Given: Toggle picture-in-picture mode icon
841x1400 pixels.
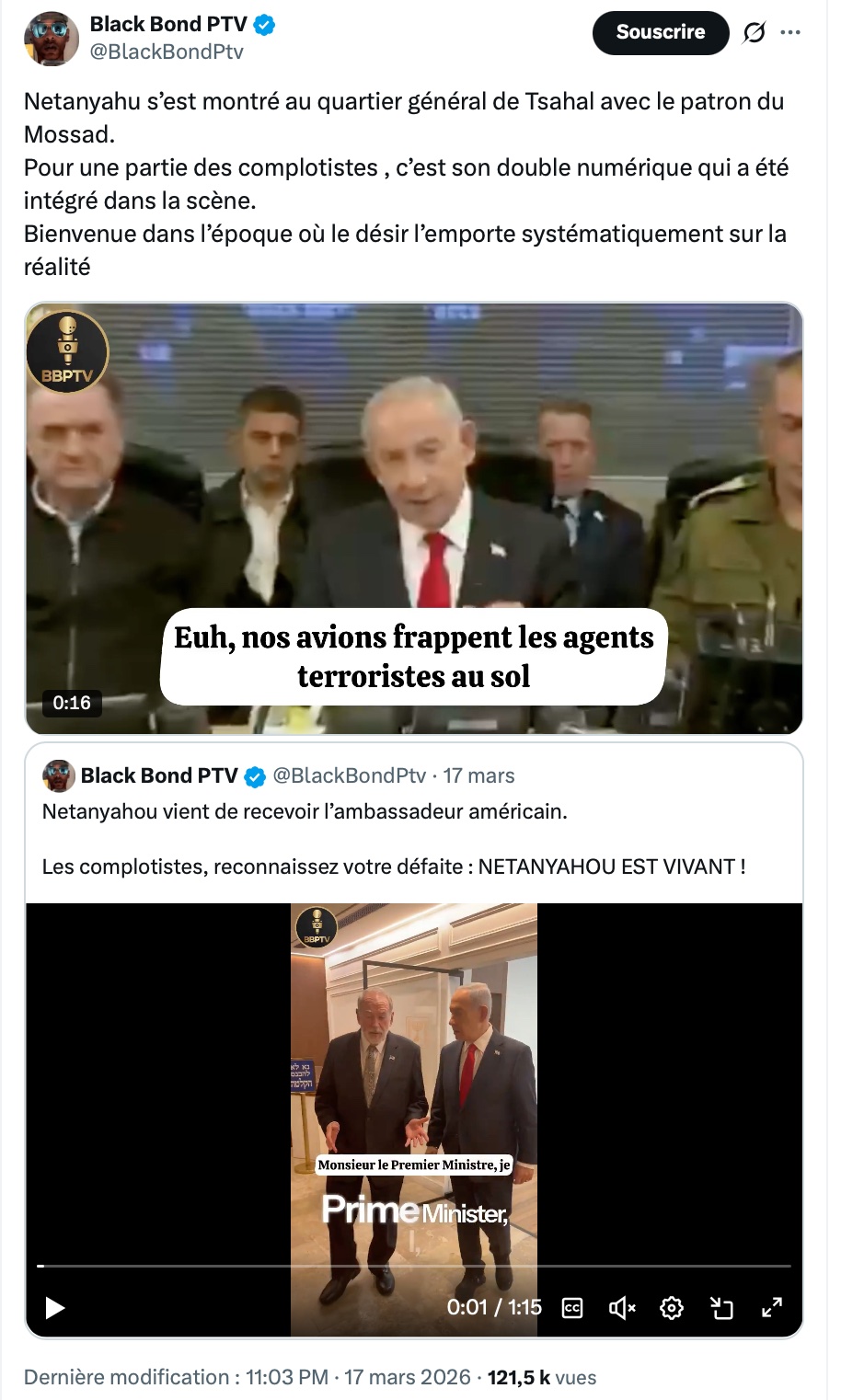Looking at the screenshot, I should point(721,1307).
